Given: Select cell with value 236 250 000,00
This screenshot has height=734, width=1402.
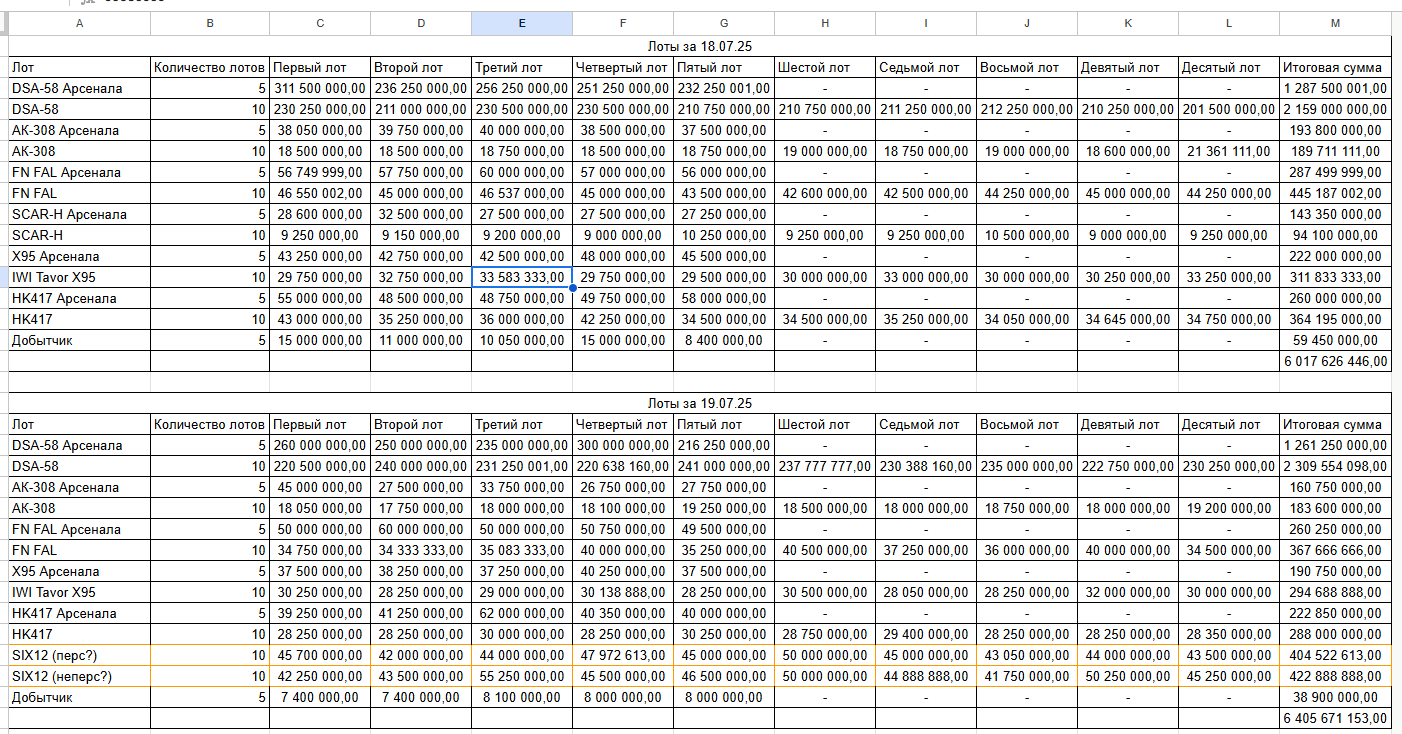Looking at the screenshot, I should [421, 88].
